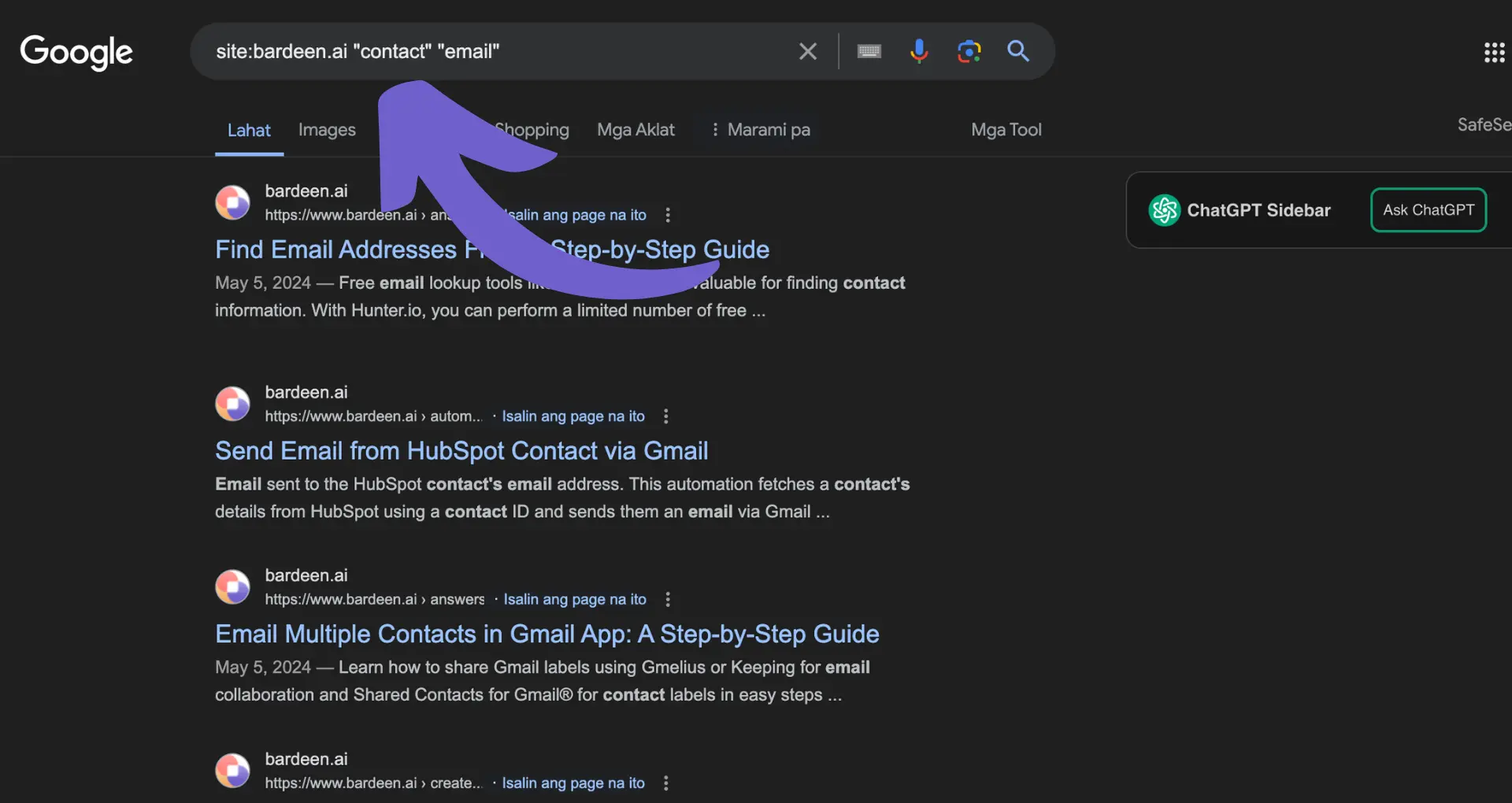Switch to the Shopping tab
The image size is (1512, 803).
(532, 130)
